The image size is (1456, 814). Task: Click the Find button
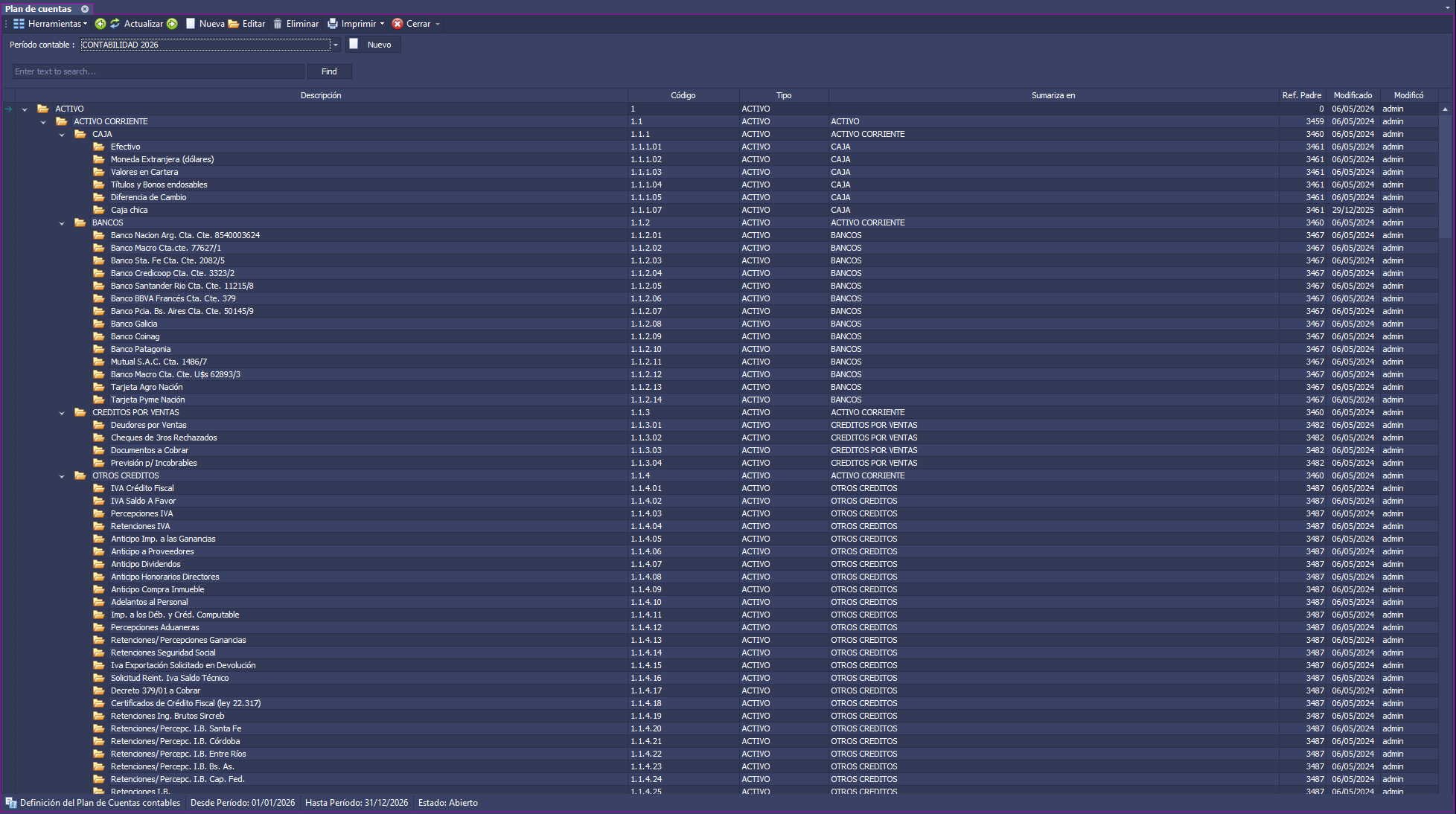(x=329, y=71)
